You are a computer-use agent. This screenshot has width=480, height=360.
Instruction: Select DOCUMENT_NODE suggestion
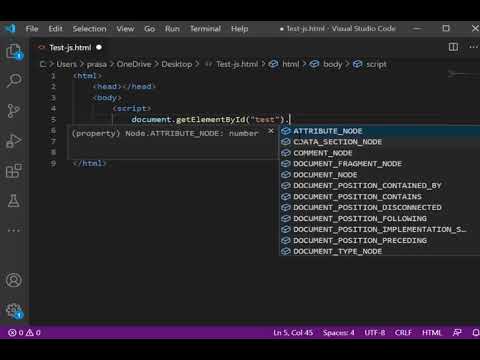pos(379,175)
